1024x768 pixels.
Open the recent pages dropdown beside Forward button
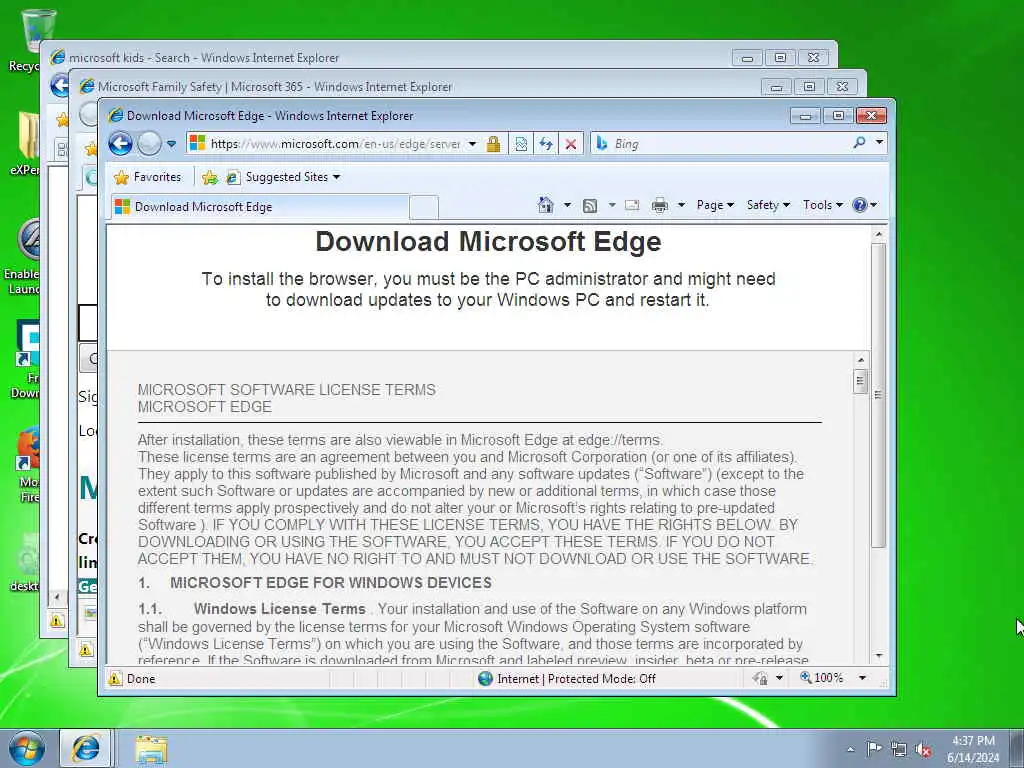click(x=171, y=144)
